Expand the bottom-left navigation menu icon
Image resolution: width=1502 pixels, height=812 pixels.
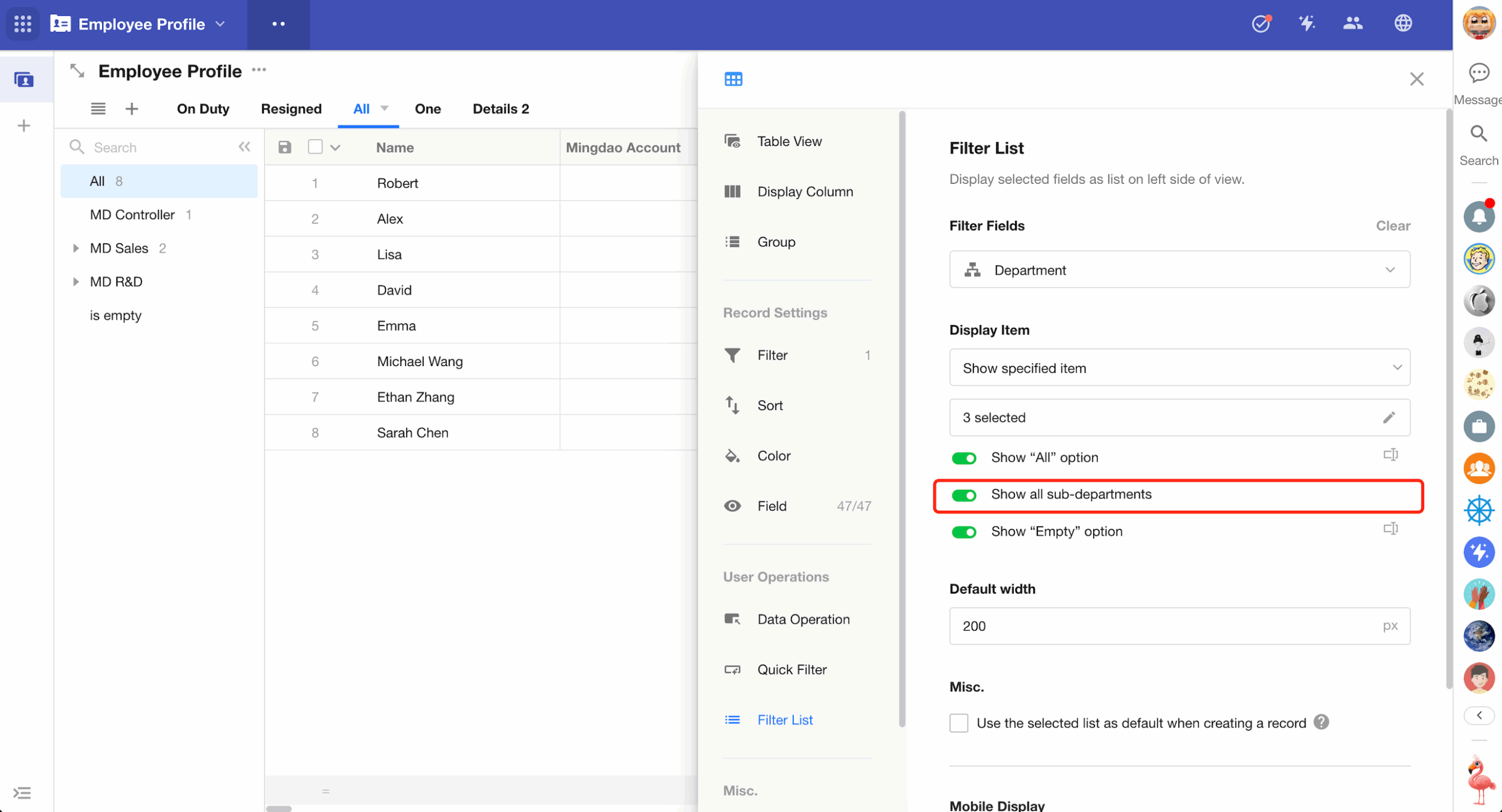(22, 793)
